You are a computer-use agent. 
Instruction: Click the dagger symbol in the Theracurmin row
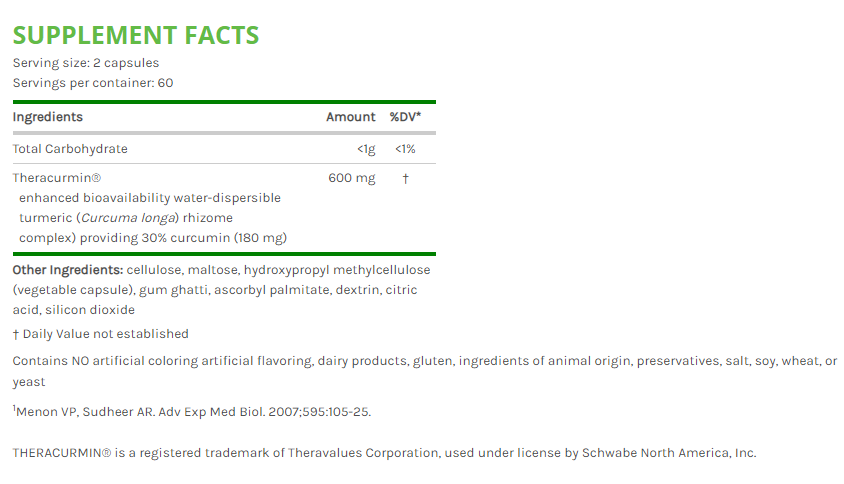(405, 178)
